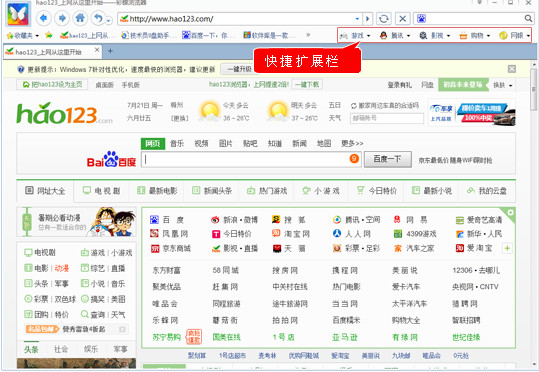539x372 pixels.
Task: Expand the 影视 quick extension dropdown
Action: tap(448, 35)
